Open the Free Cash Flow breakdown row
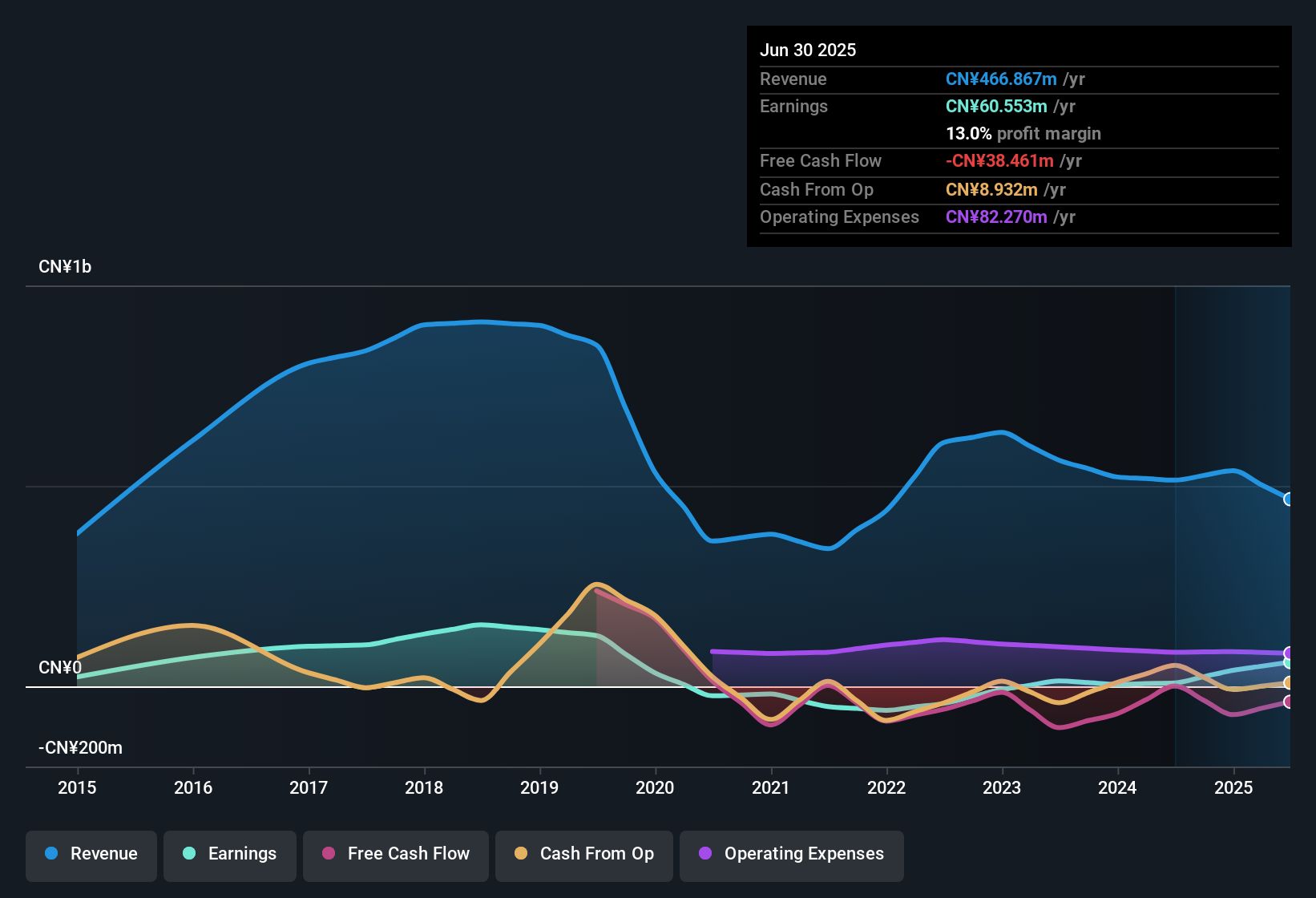Viewport: 1316px width, 898px height. coord(821,161)
